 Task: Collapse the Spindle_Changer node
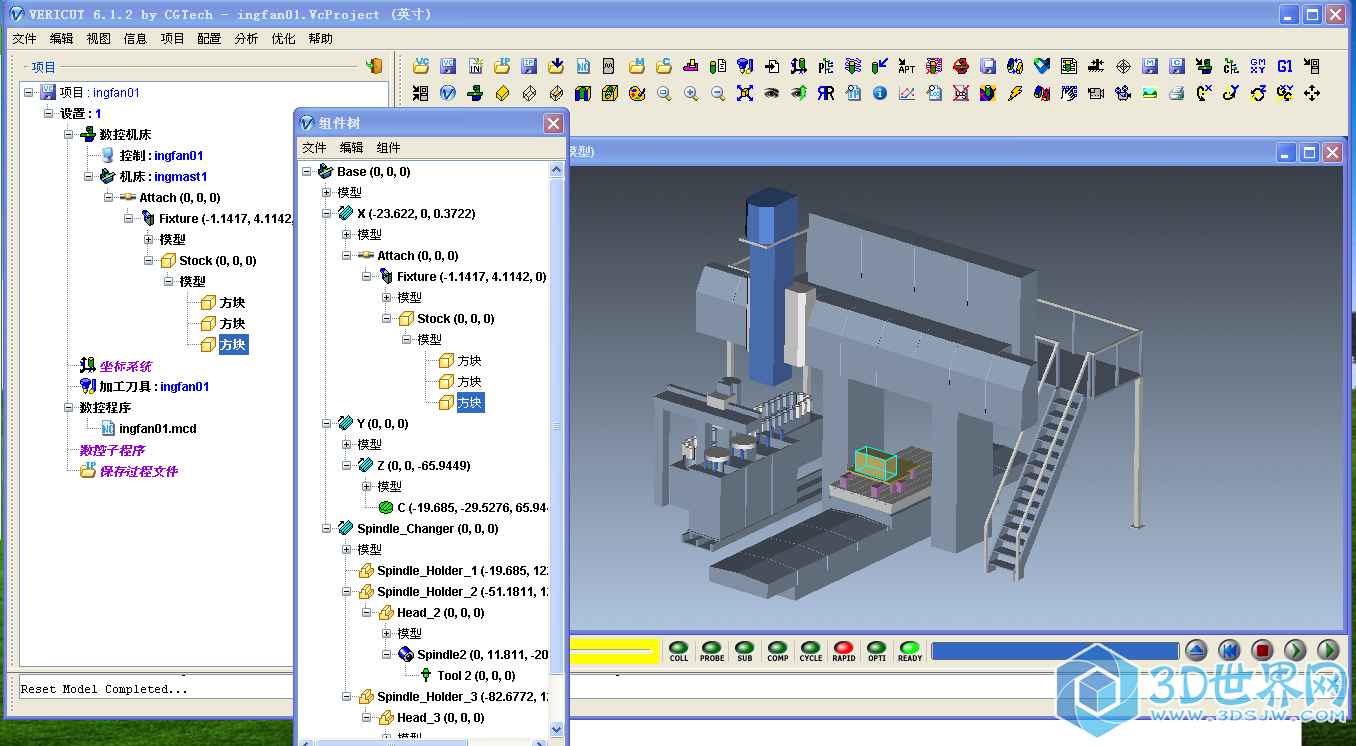[x=327, y=529]
